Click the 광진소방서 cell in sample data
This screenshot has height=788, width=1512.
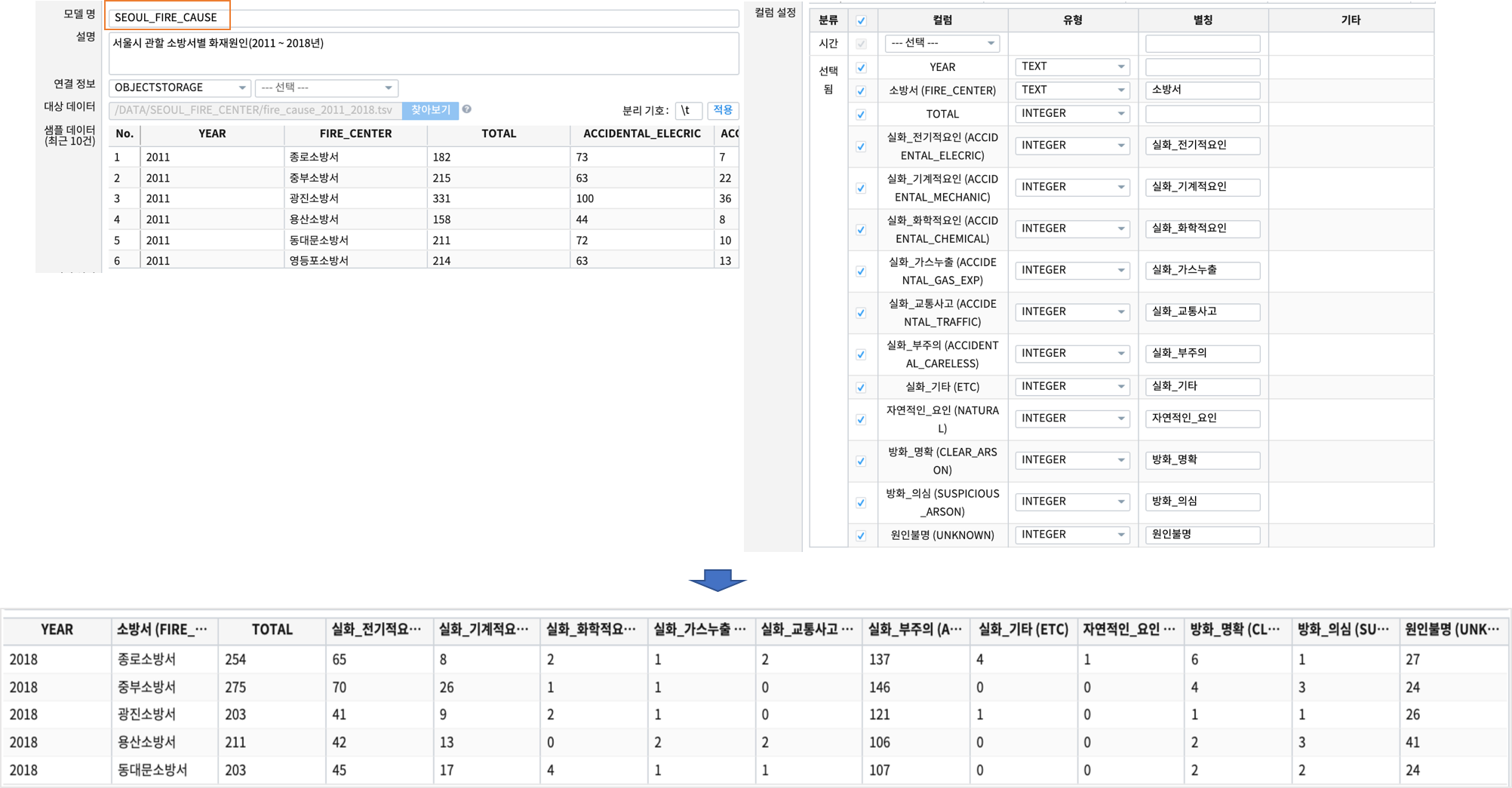[x=355, y=199]
